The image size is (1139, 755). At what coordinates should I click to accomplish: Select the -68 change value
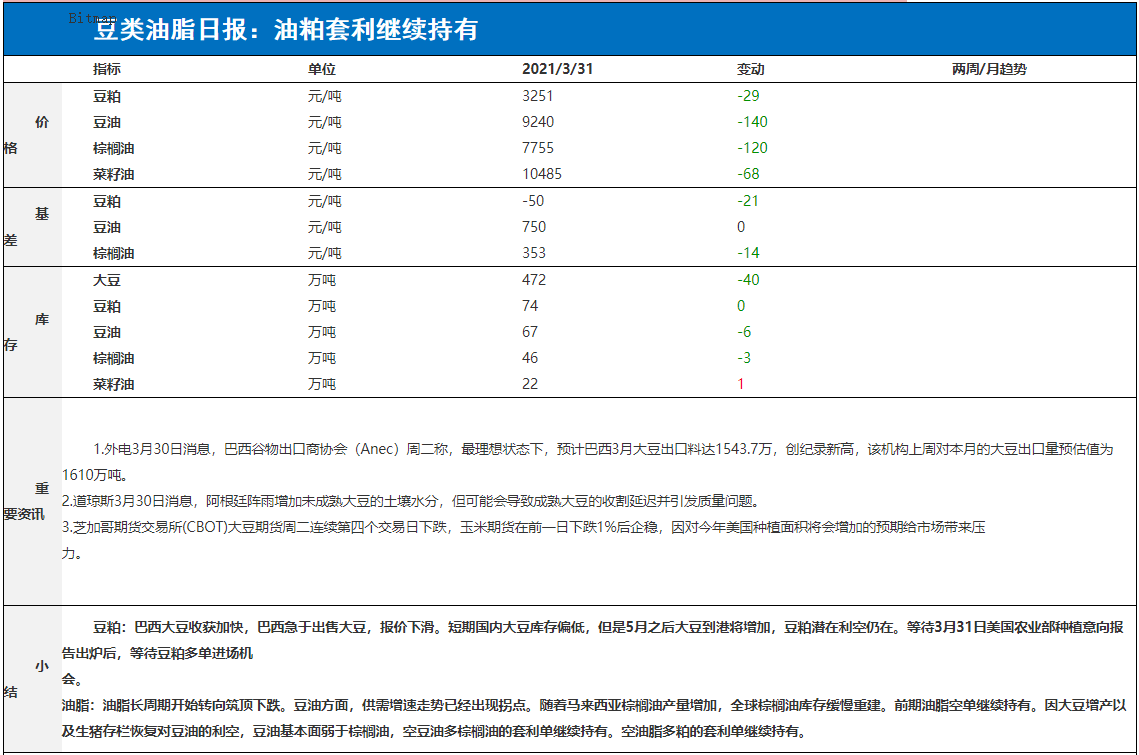pos(748,174)
